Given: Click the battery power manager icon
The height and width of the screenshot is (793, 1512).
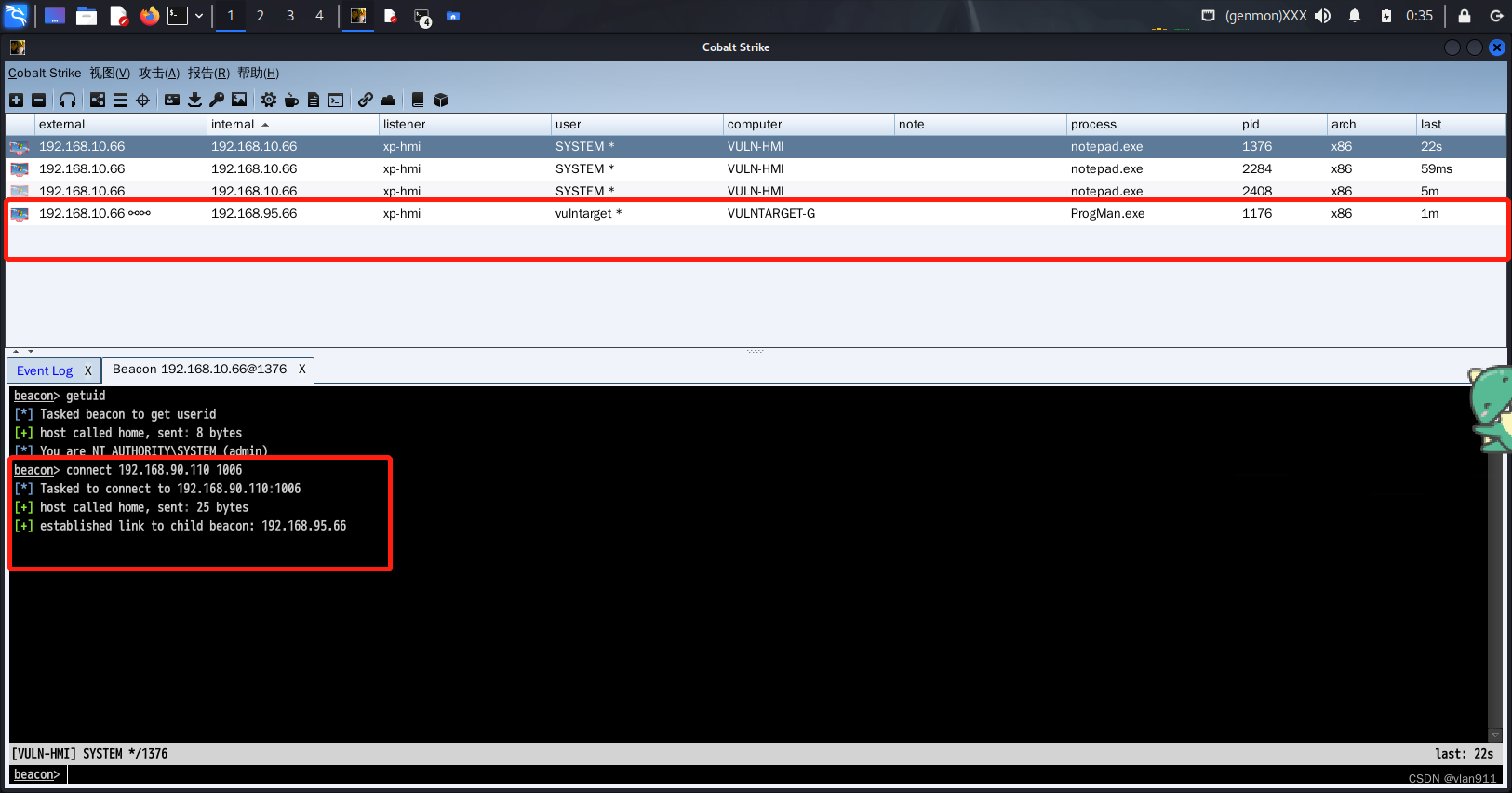Looking at the screenshot, I should (x=1386, y=16).
